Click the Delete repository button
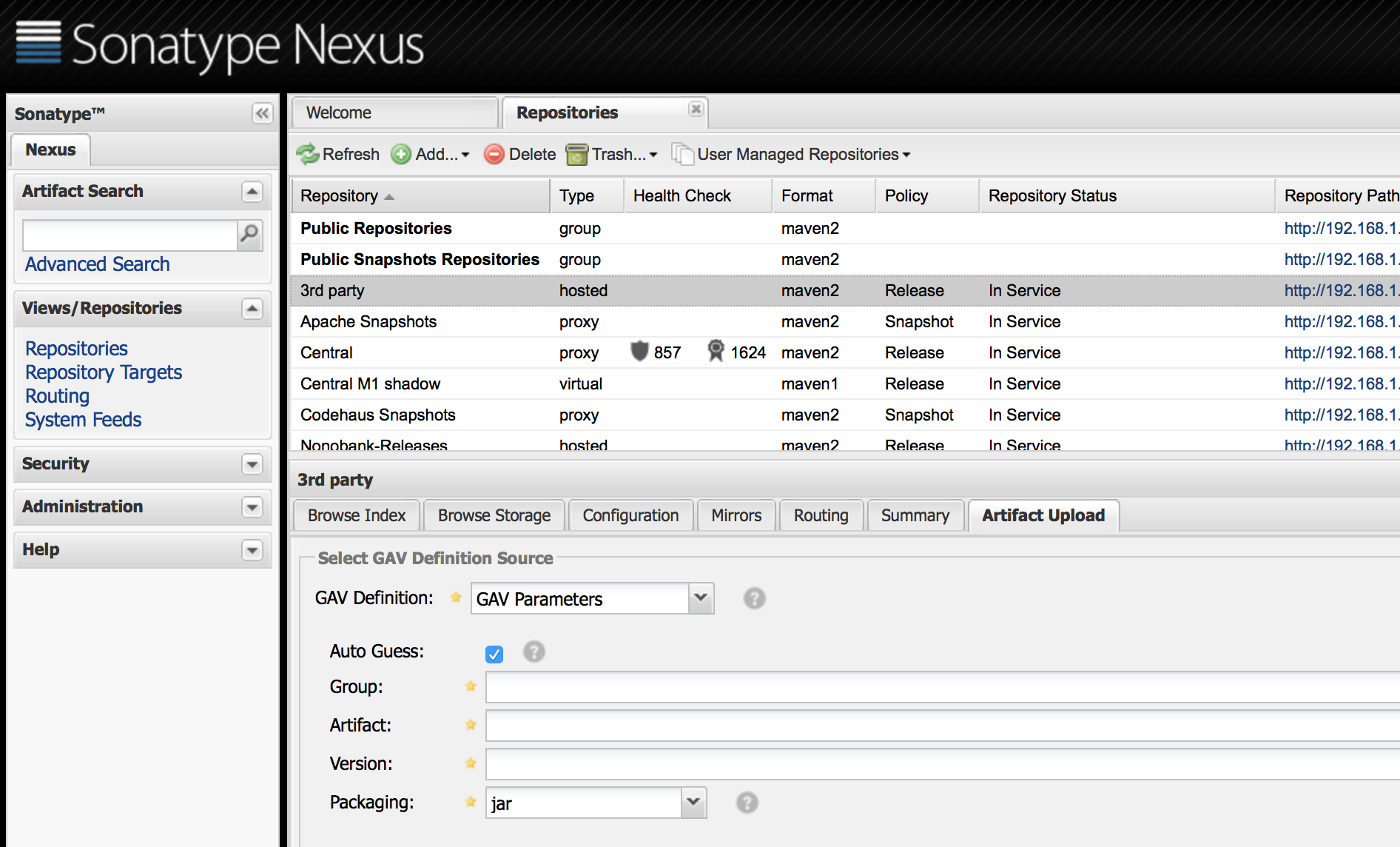Viewport: 1400px width, 847px height. 520,154
